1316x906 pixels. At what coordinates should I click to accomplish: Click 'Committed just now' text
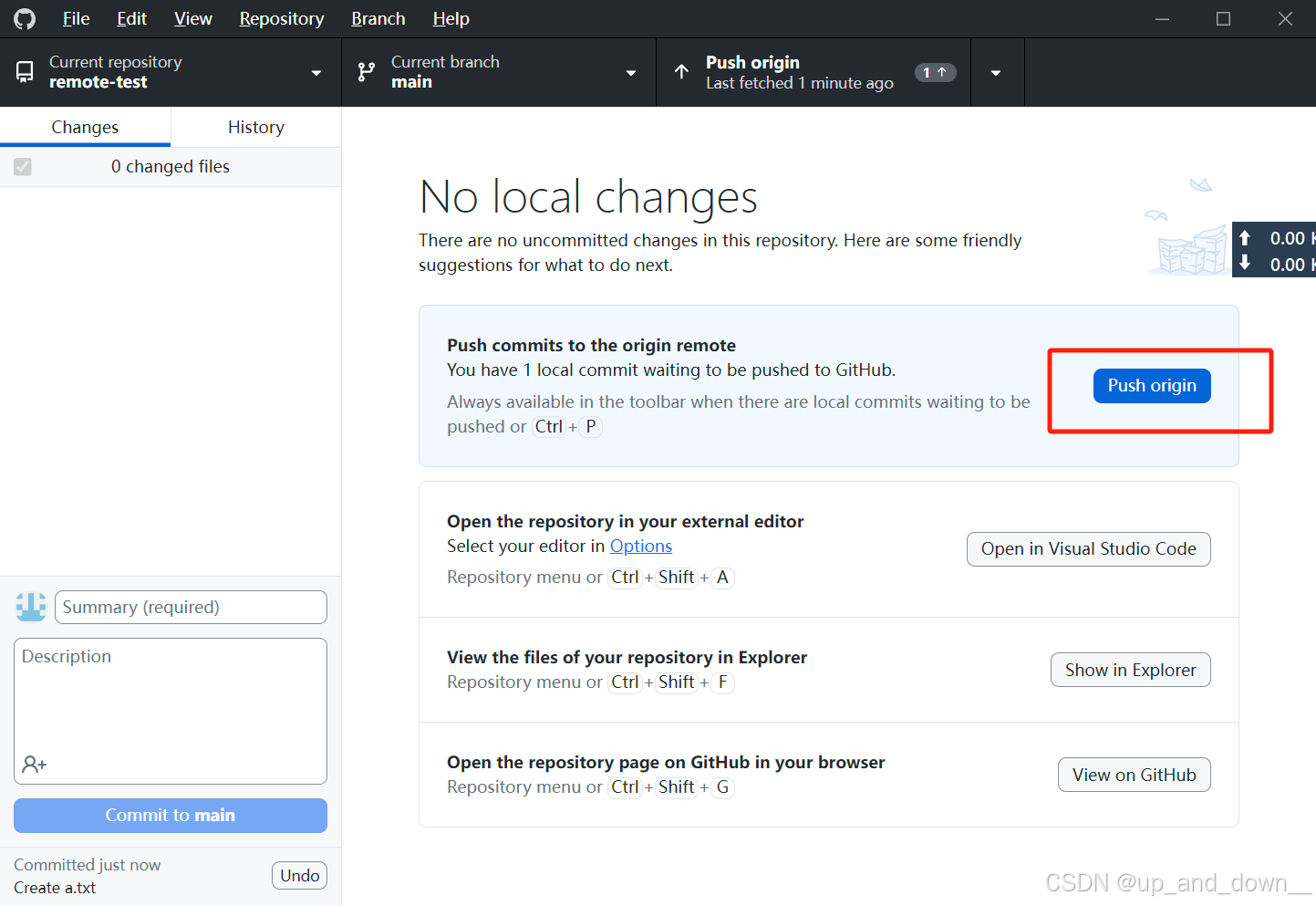[88, 865]
